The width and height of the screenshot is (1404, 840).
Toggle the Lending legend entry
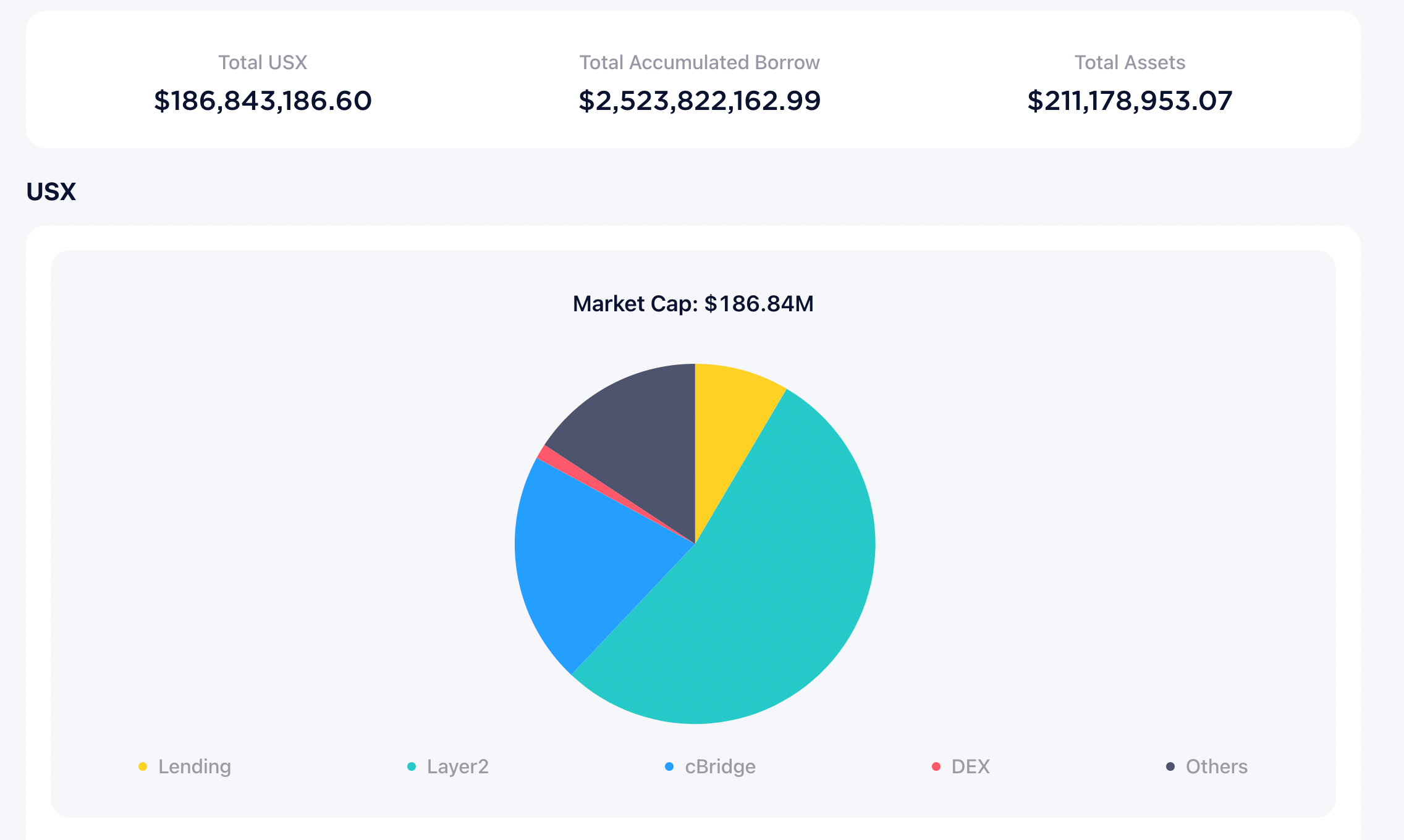coord(185,766)
